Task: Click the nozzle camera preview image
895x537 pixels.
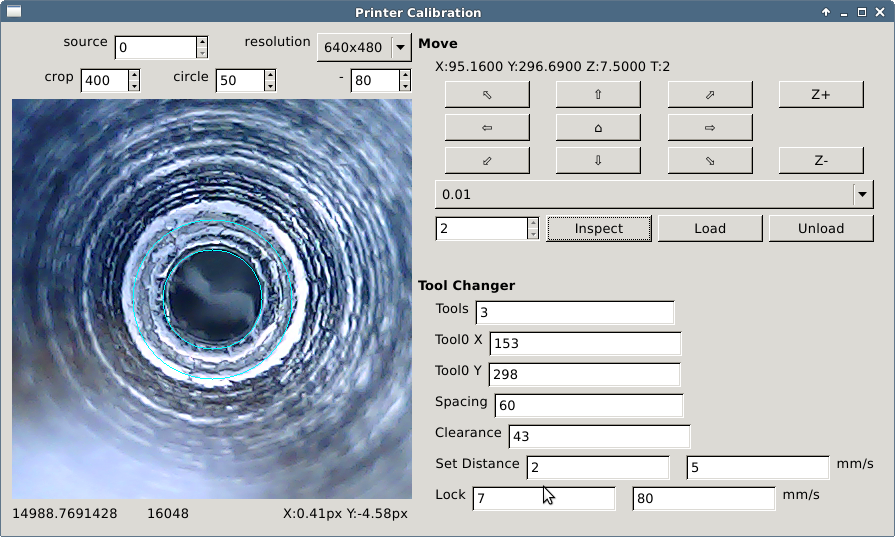Action: click(212, 299)
